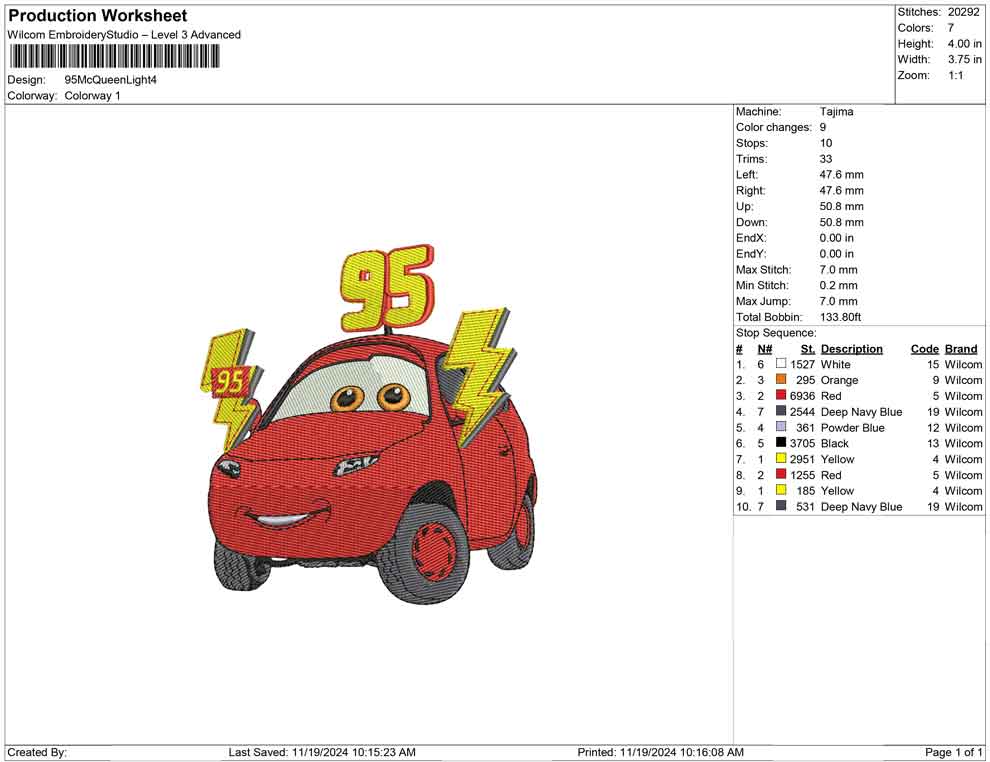Image resolution: width=990 pixels, height=762 pixels.
Task: Click the St. column header
Action: 807,349
